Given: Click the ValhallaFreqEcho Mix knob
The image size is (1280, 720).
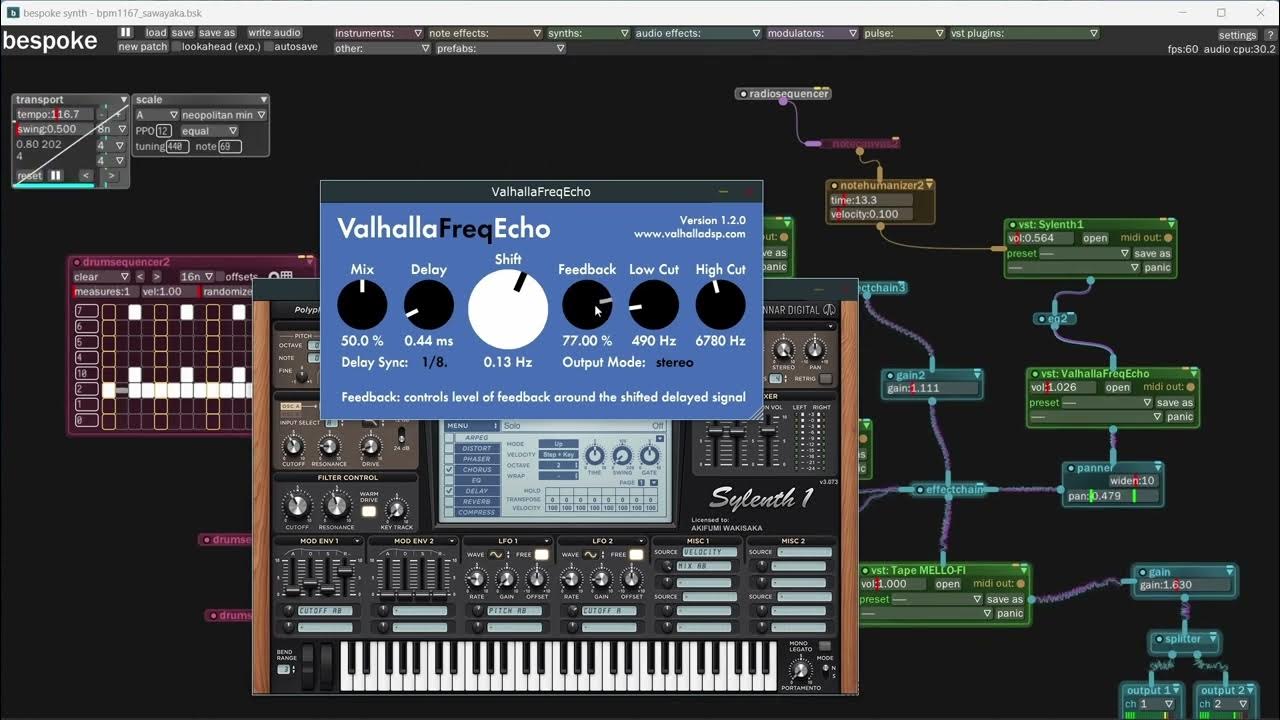Looking at the screenshot, I should pos(362,304).
